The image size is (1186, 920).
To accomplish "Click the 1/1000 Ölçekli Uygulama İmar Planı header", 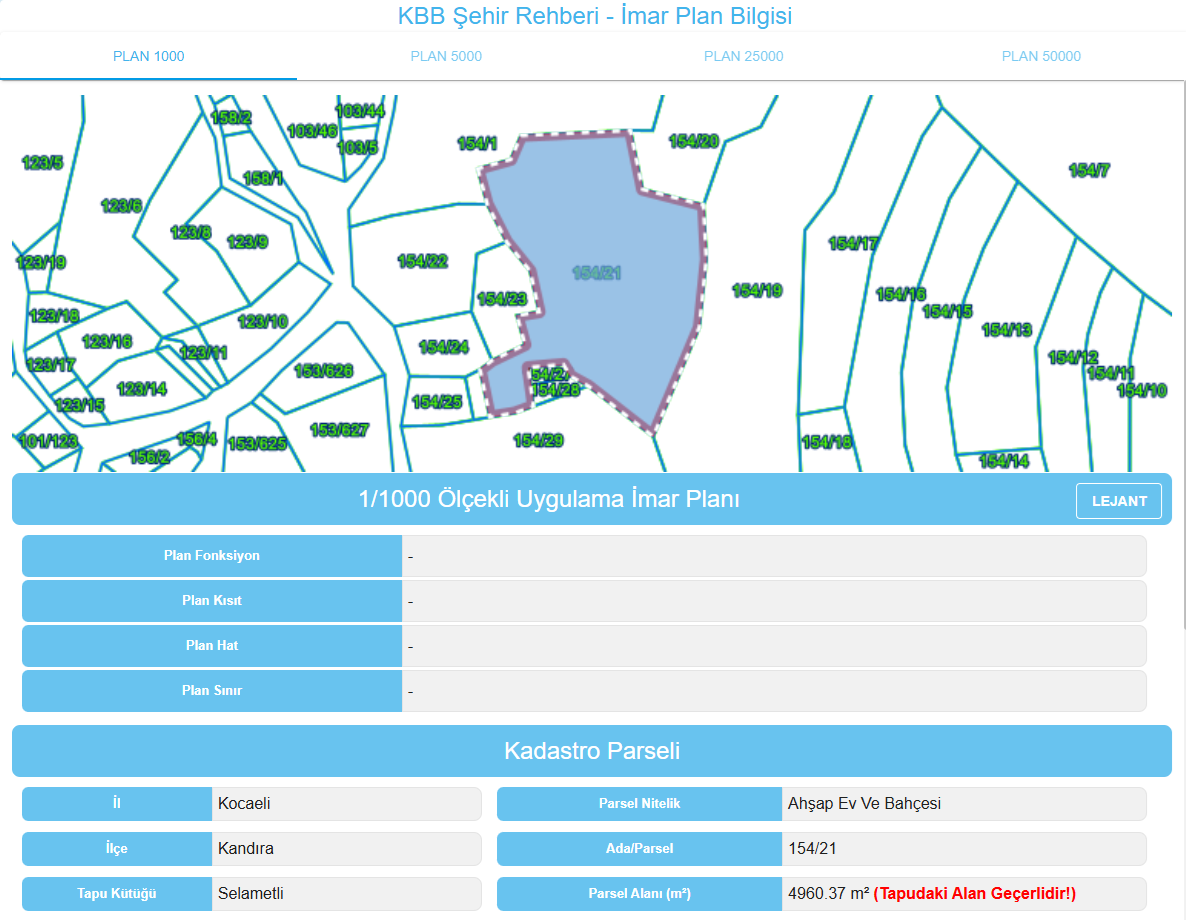I will 548,499.
